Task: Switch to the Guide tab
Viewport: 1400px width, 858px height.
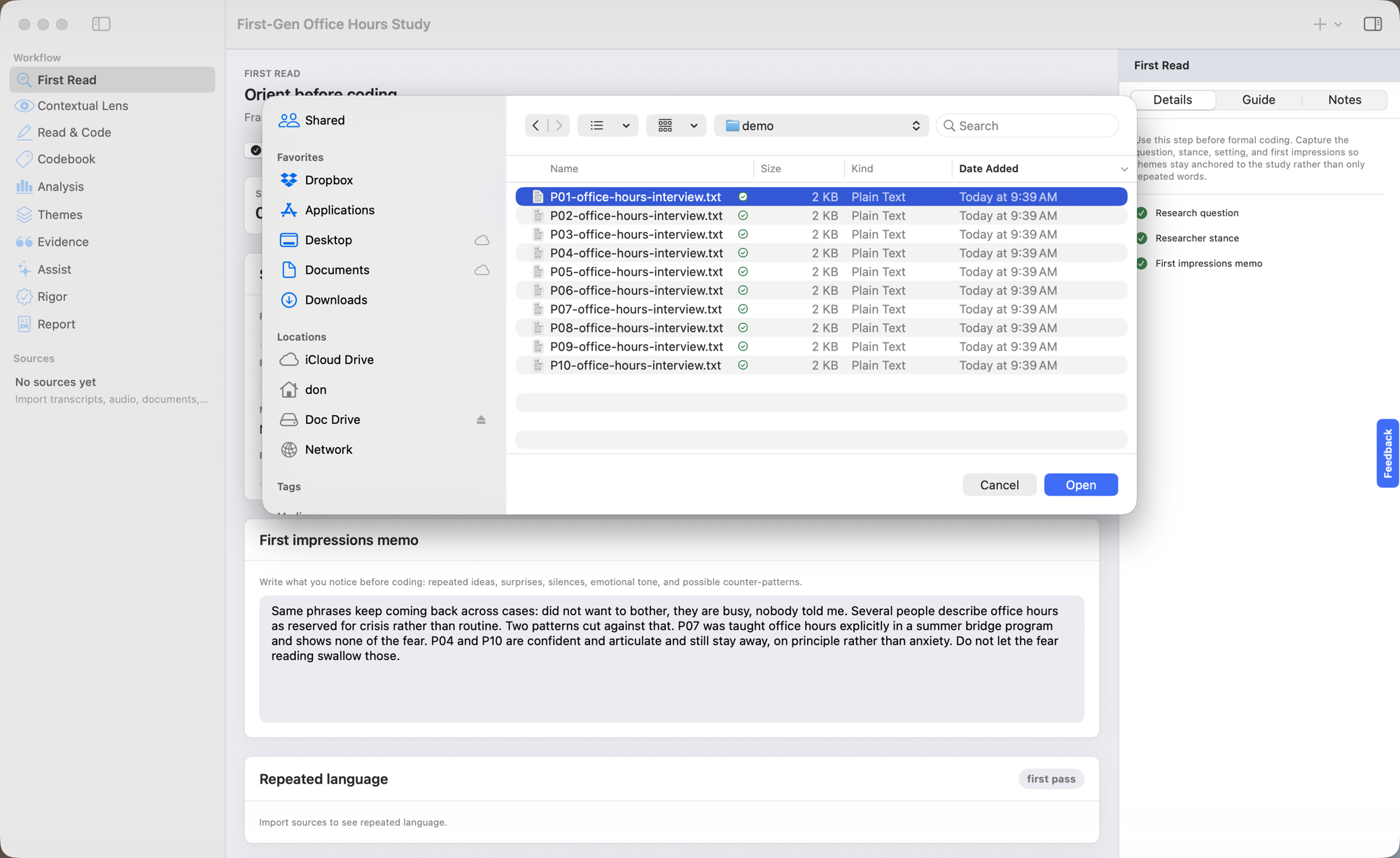Action: point(1259,99)
